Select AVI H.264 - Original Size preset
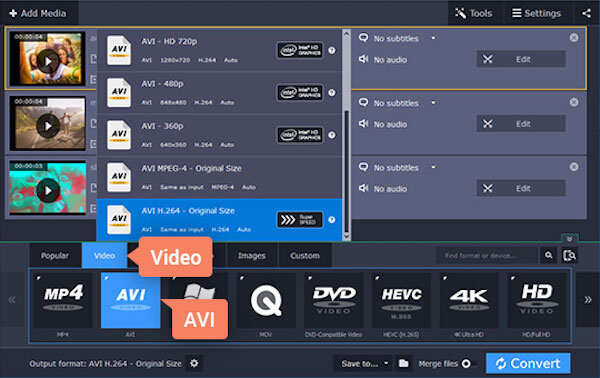The image size is (600, 378). click(219, 220)
